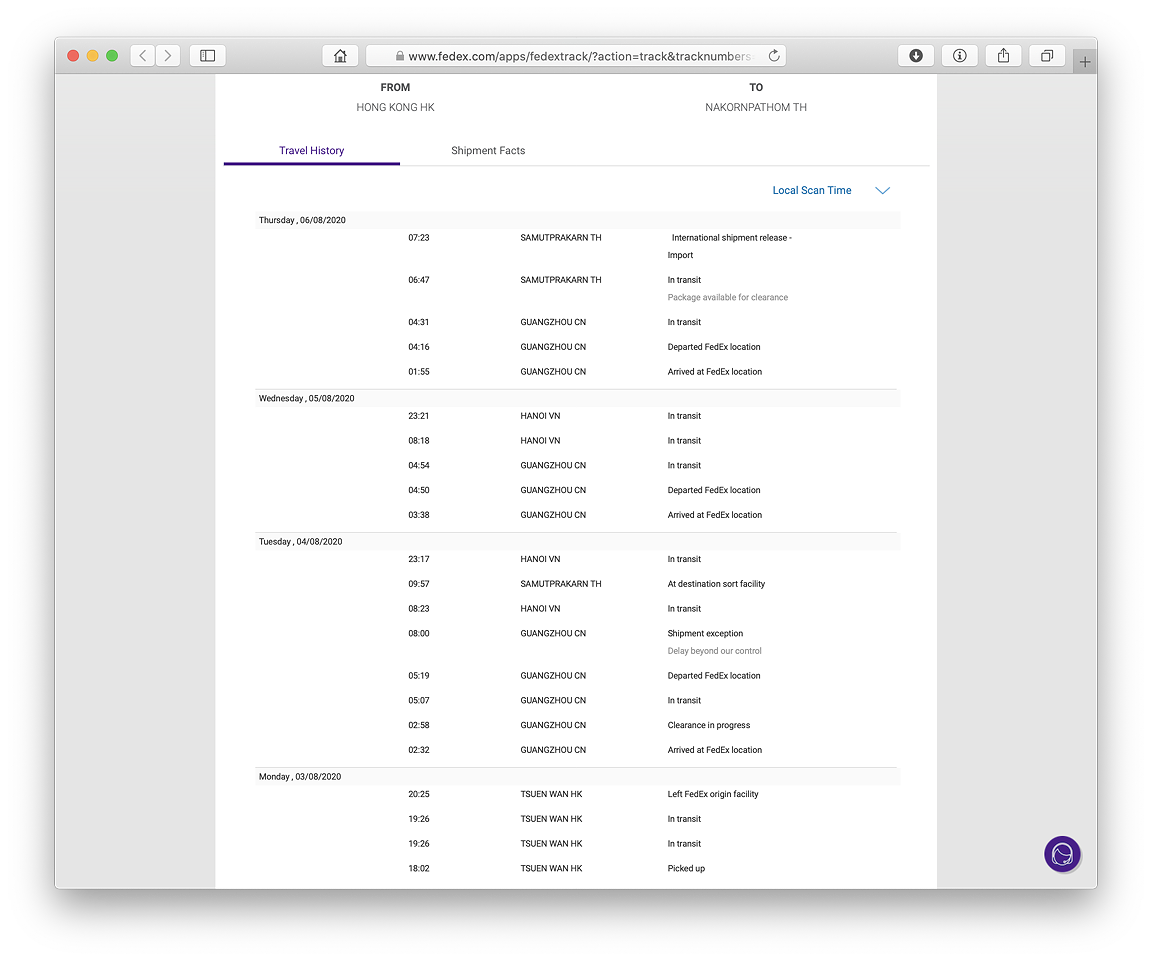Select 'Delay beyond our control' note
This screenshot has height=961, width=1152.
[714, 651]
